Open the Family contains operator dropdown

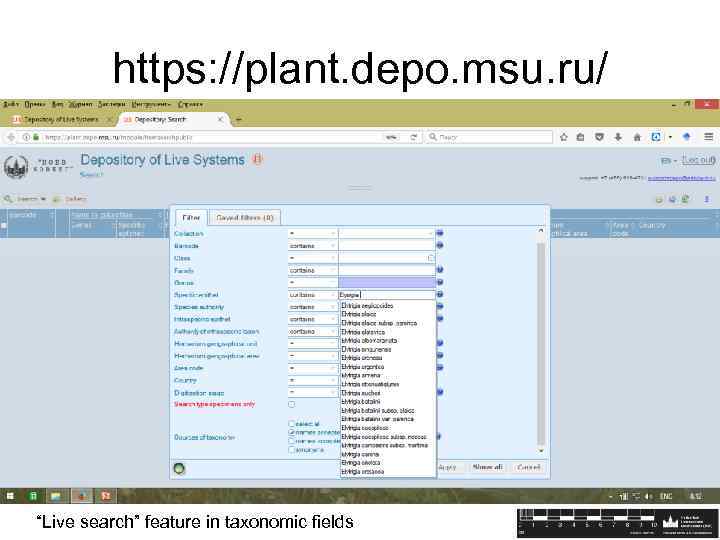tap(313, 270)
